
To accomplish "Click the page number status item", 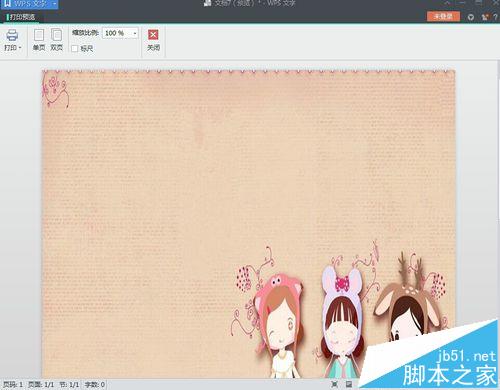I will pyautogui.click(x=13, y=385).
